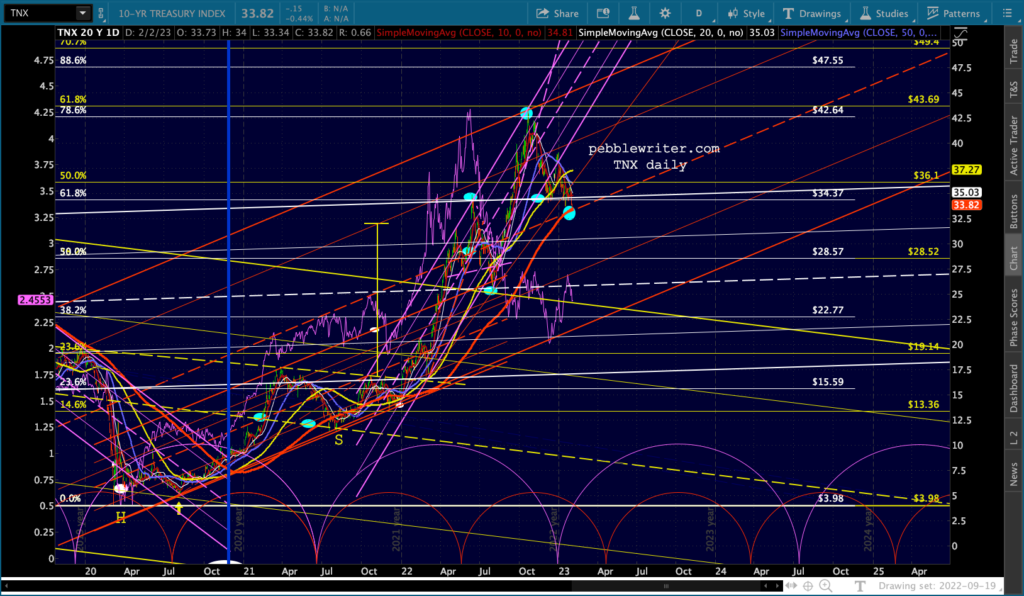Click the $43.69 yellow level label

click(923, 99)
